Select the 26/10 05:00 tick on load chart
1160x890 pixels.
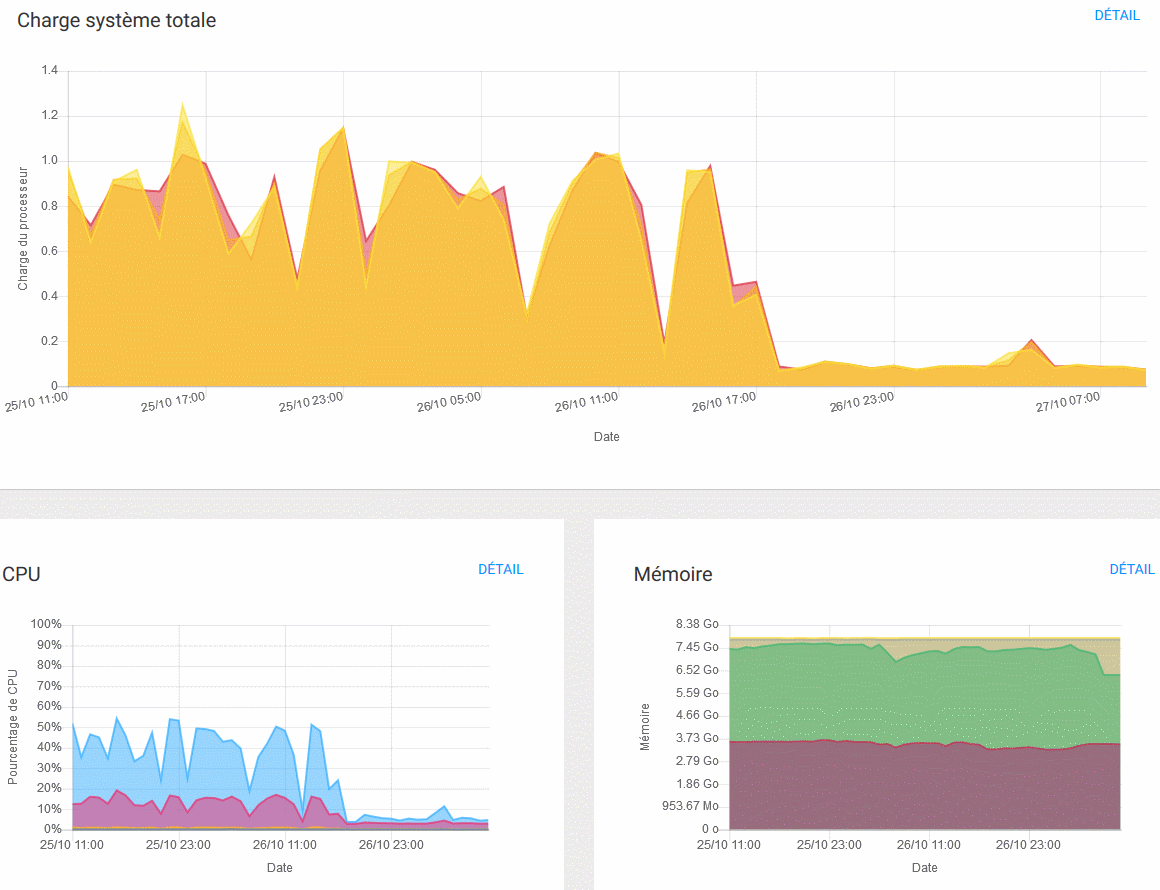pyautogui.click(x=448, y=402)
